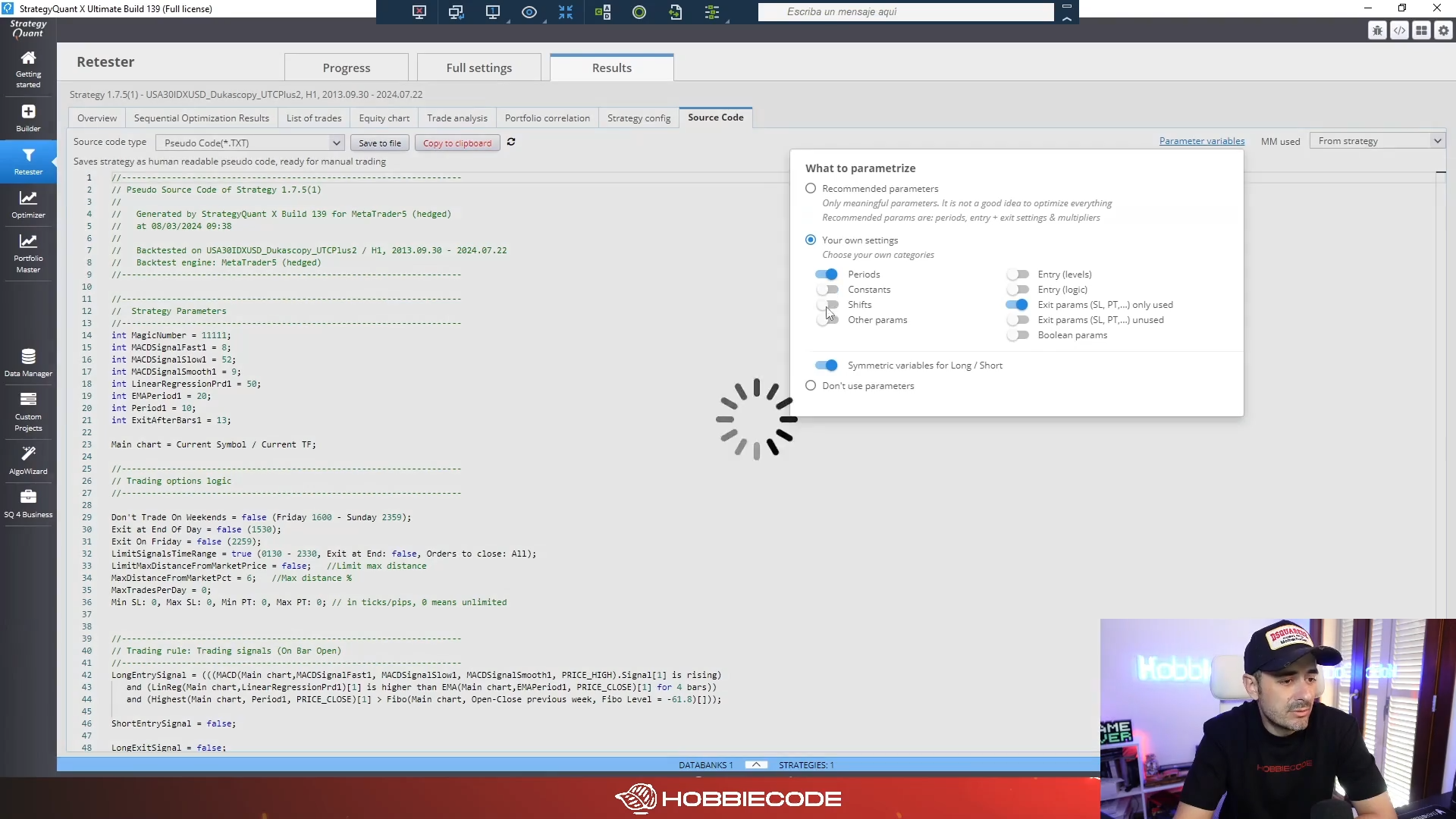Click the refresh source code icon
This screenshot has height=819, width=1456.
click(x=511, y=142)
